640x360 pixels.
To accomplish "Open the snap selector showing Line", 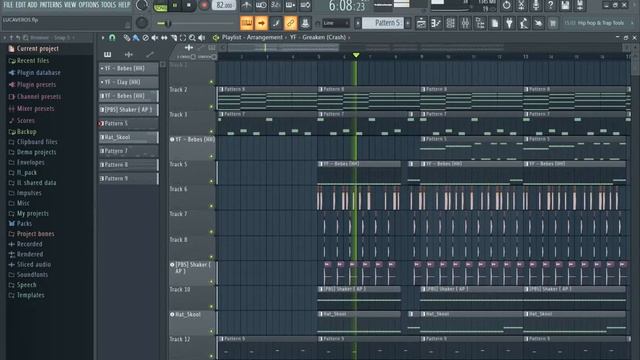I will (x=336, y=23).
